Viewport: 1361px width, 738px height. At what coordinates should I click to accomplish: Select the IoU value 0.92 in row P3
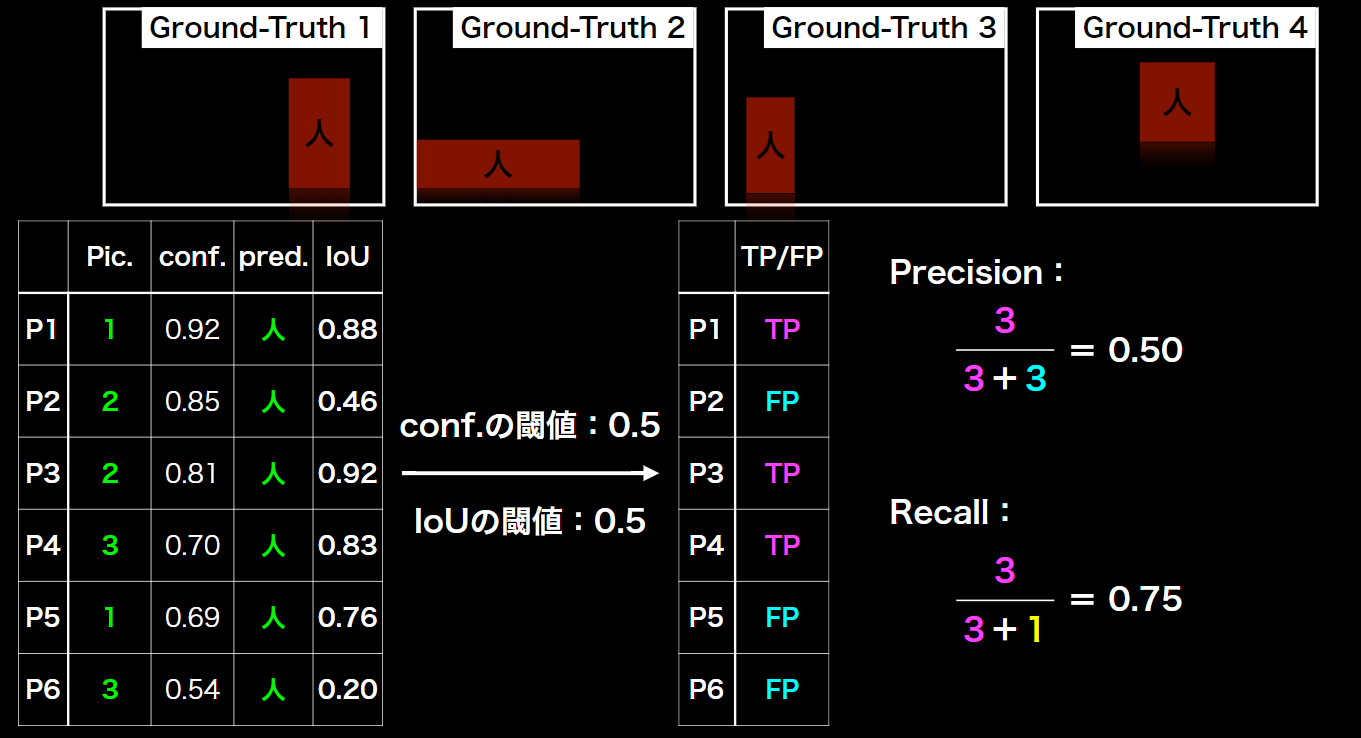click(348, 473)
